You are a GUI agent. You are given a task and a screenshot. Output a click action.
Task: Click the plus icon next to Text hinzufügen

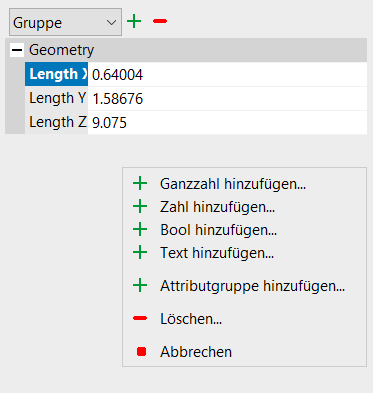pyautogui.click(x=140, y=253)
